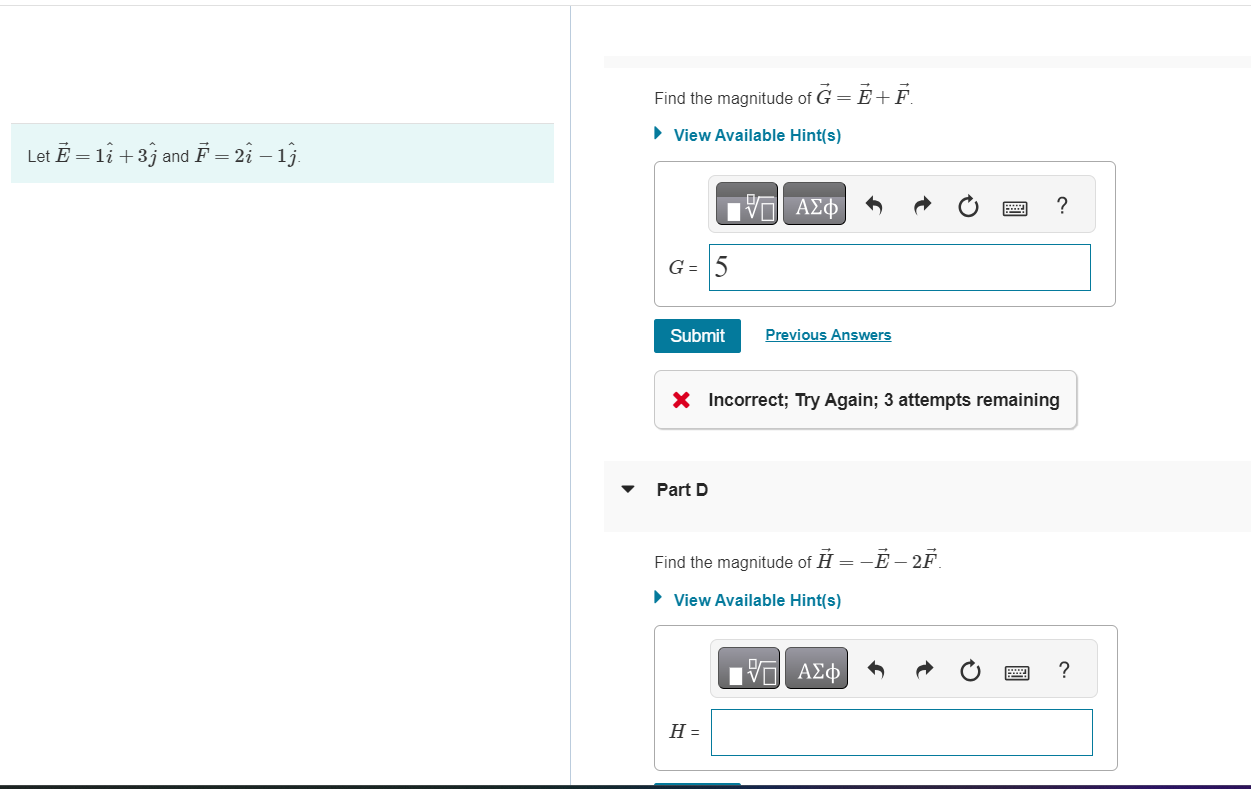
Task: Open the keyboard shortcuts icon in Part C toolbar
Action: pyautogui.click(x=1014, y=207)
